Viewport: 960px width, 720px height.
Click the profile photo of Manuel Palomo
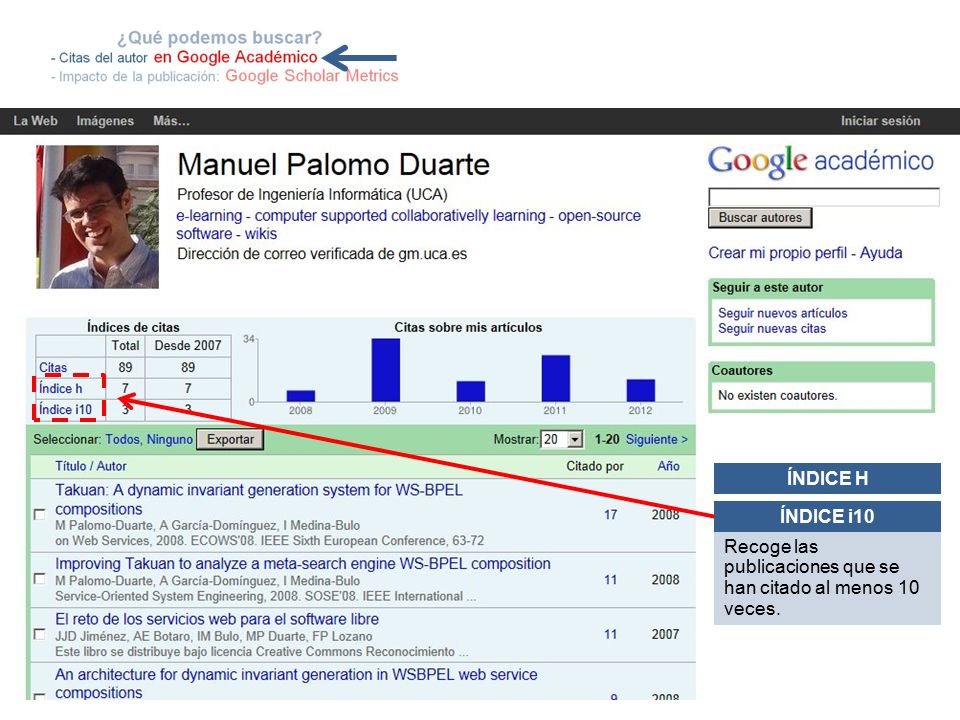click(97, 217)
